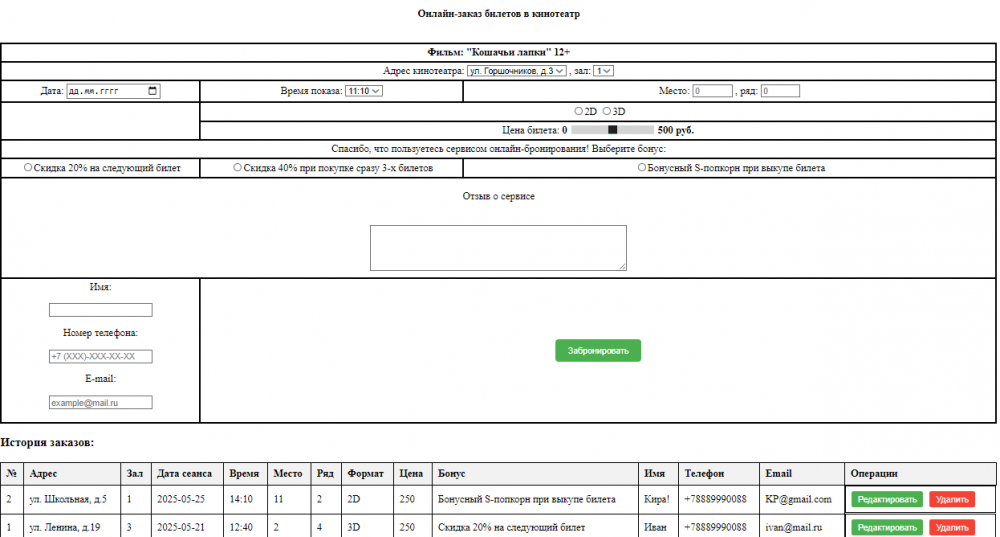This screenshot has height=537, width=1000.
Task: Click the bonus cell Бонусный S-попкорн при выкупе билета in table
Action: coord(535,499)
